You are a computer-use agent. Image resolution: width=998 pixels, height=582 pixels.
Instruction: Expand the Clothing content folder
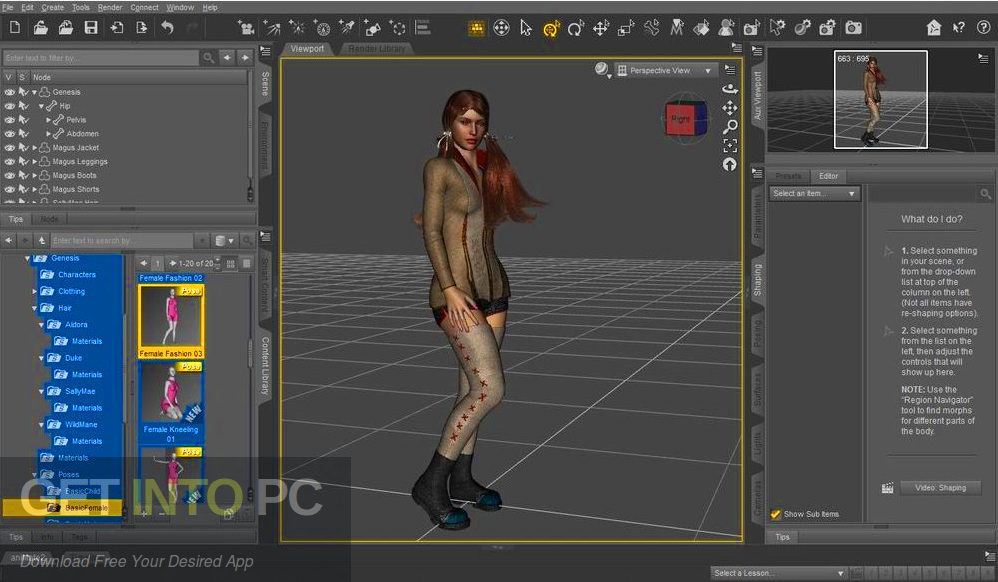tap(34, 291)
